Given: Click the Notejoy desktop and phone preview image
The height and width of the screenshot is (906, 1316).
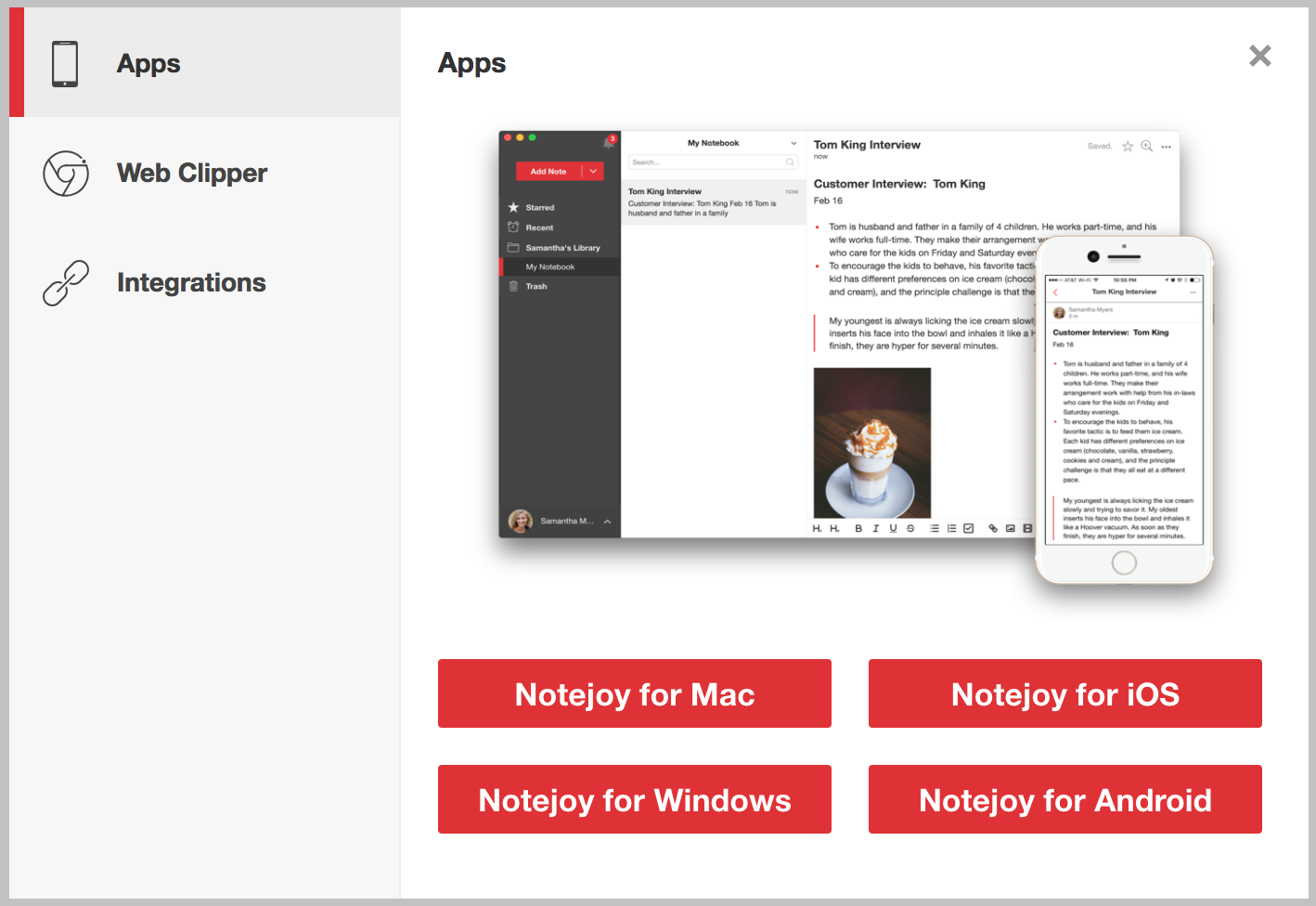Looking at the screenshot, I should [856, 357].
